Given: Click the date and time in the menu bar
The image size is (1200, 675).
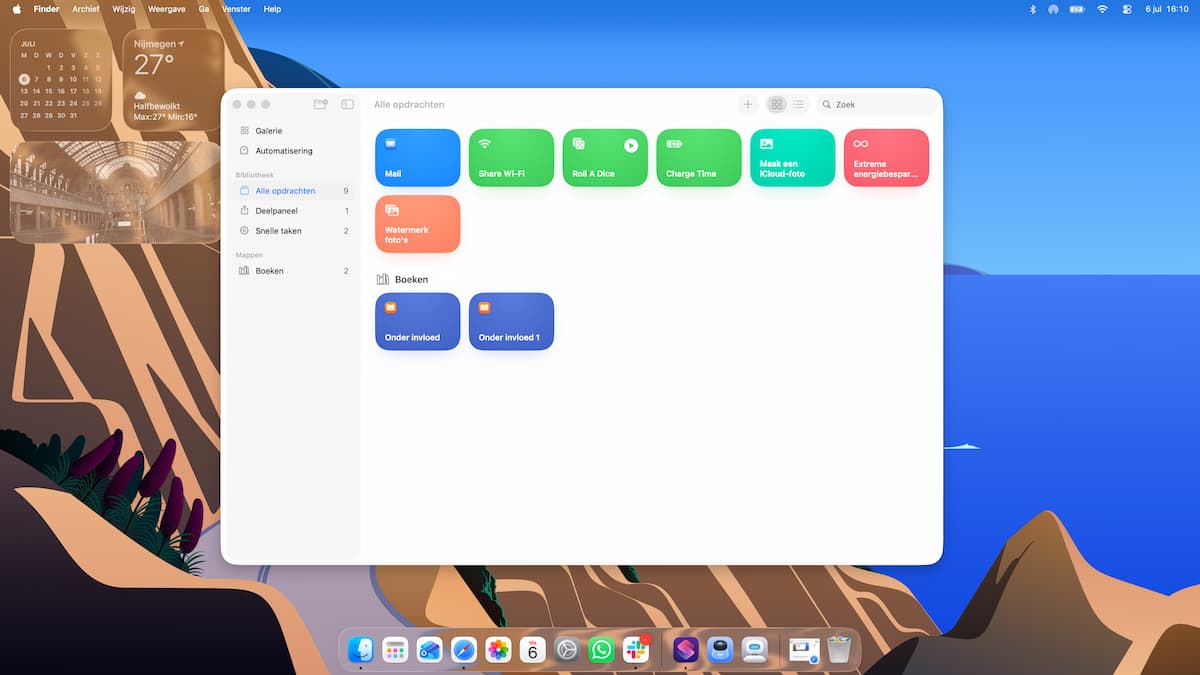Looking at the screenshot, I should (x=1166, y=9).
